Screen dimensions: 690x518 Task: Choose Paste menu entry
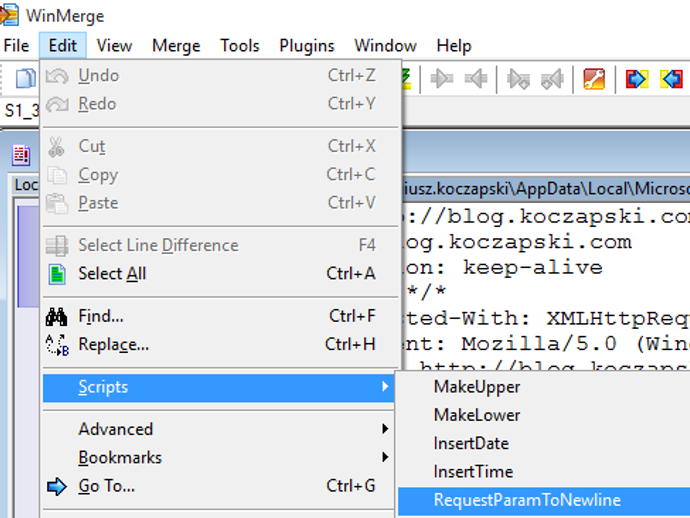220,203
